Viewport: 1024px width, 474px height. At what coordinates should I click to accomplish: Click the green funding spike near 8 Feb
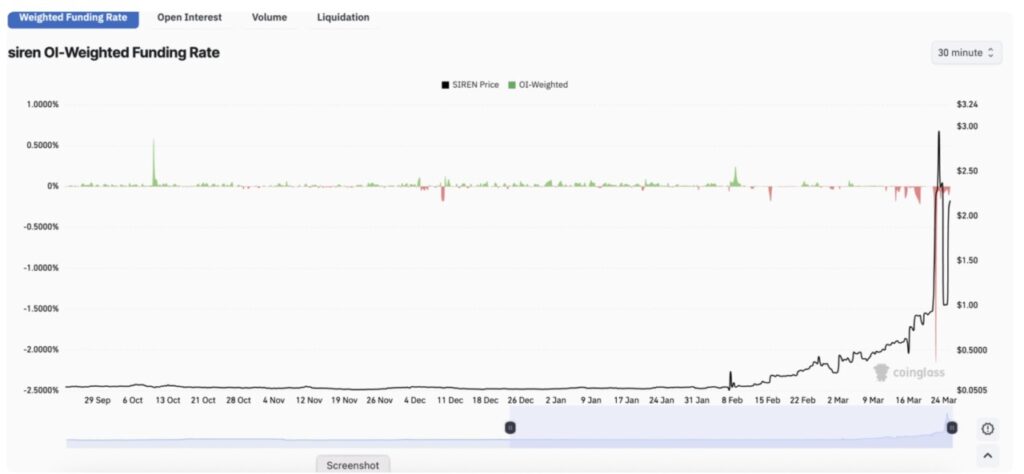pos(735,176)
